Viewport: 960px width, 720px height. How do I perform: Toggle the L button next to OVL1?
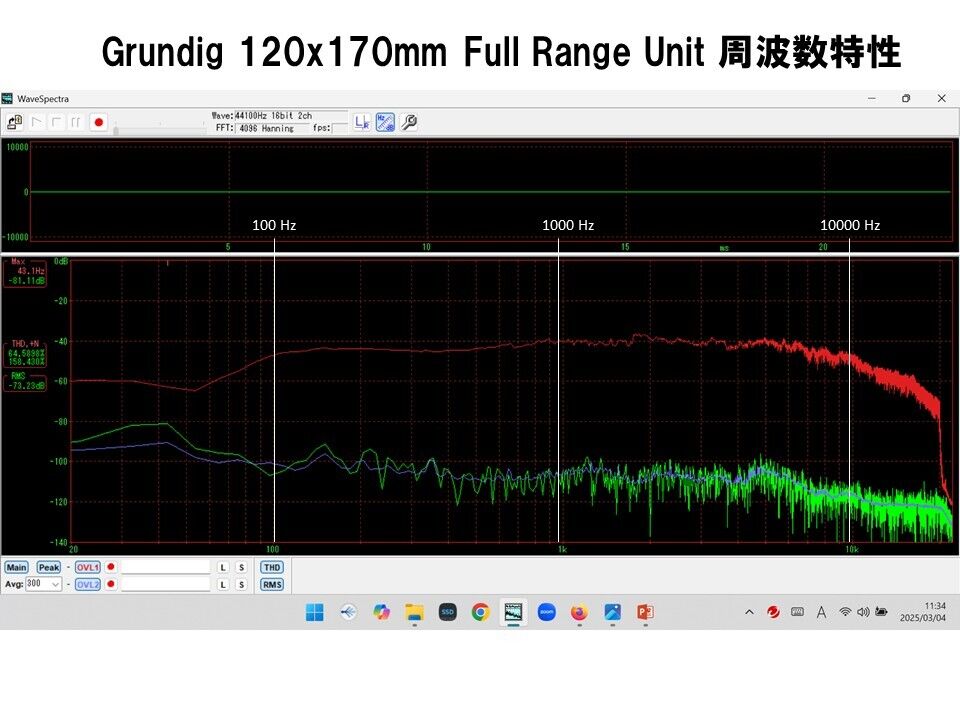(x=223, y=567)
